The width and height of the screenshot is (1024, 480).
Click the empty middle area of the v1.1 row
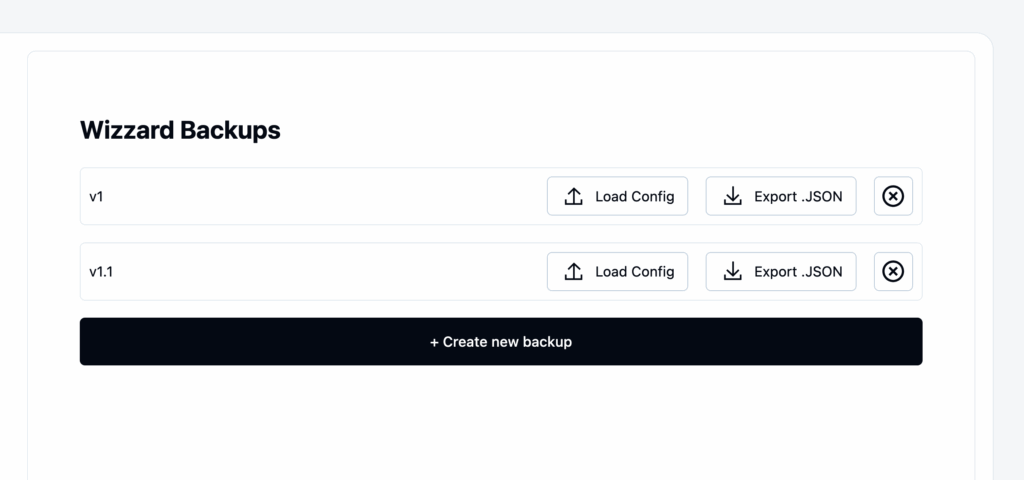[x=320, y=272]
